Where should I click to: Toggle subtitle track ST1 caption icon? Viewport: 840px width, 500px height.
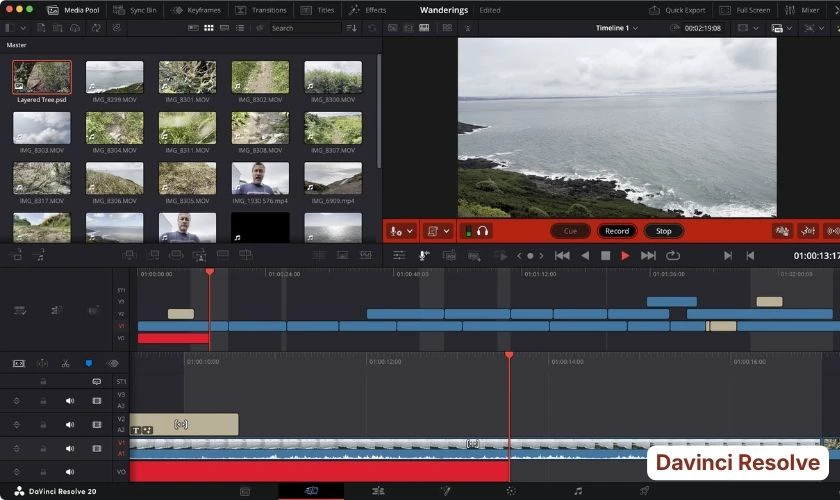coord(96,382)
